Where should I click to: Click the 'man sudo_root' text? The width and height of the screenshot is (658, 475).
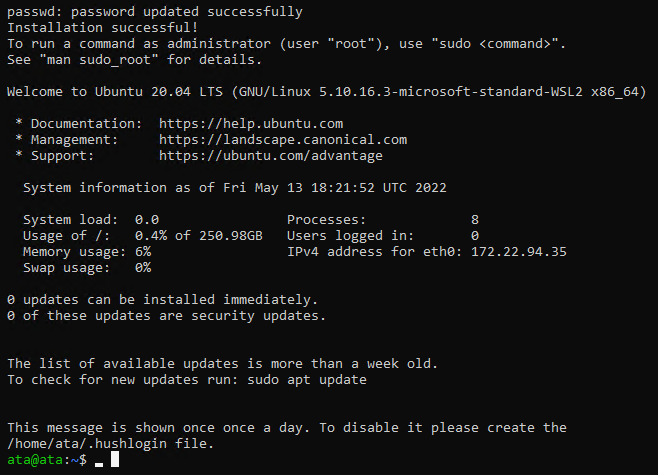pos(99,60)
